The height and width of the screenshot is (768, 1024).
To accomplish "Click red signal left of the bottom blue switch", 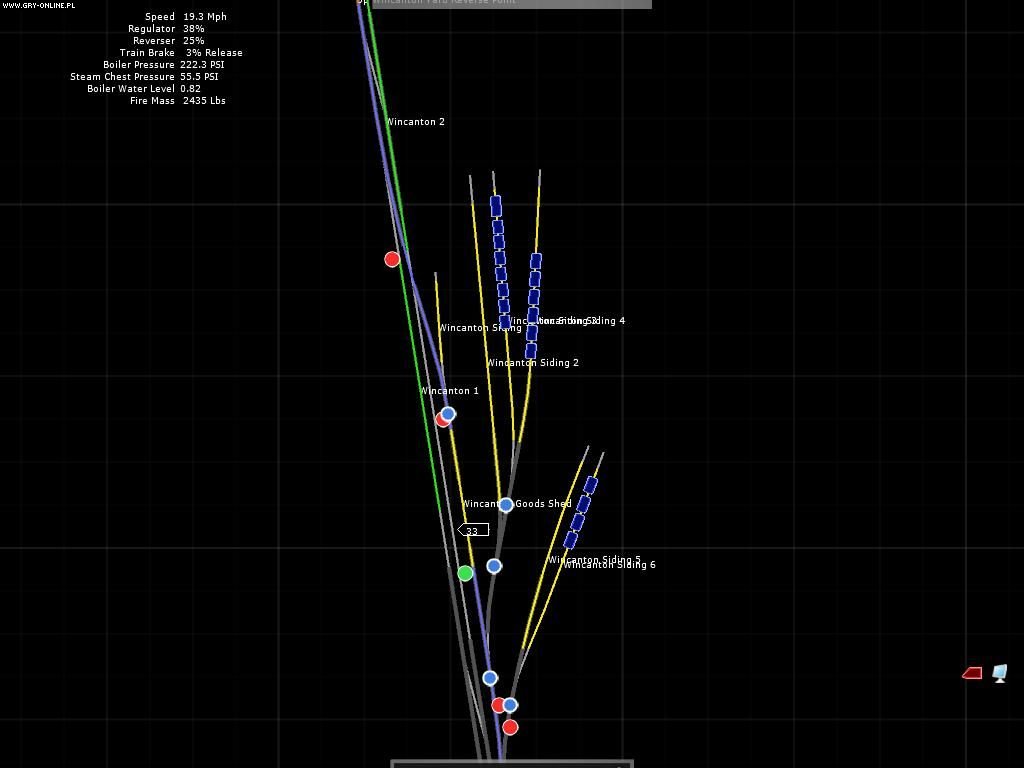I will 498,705.
